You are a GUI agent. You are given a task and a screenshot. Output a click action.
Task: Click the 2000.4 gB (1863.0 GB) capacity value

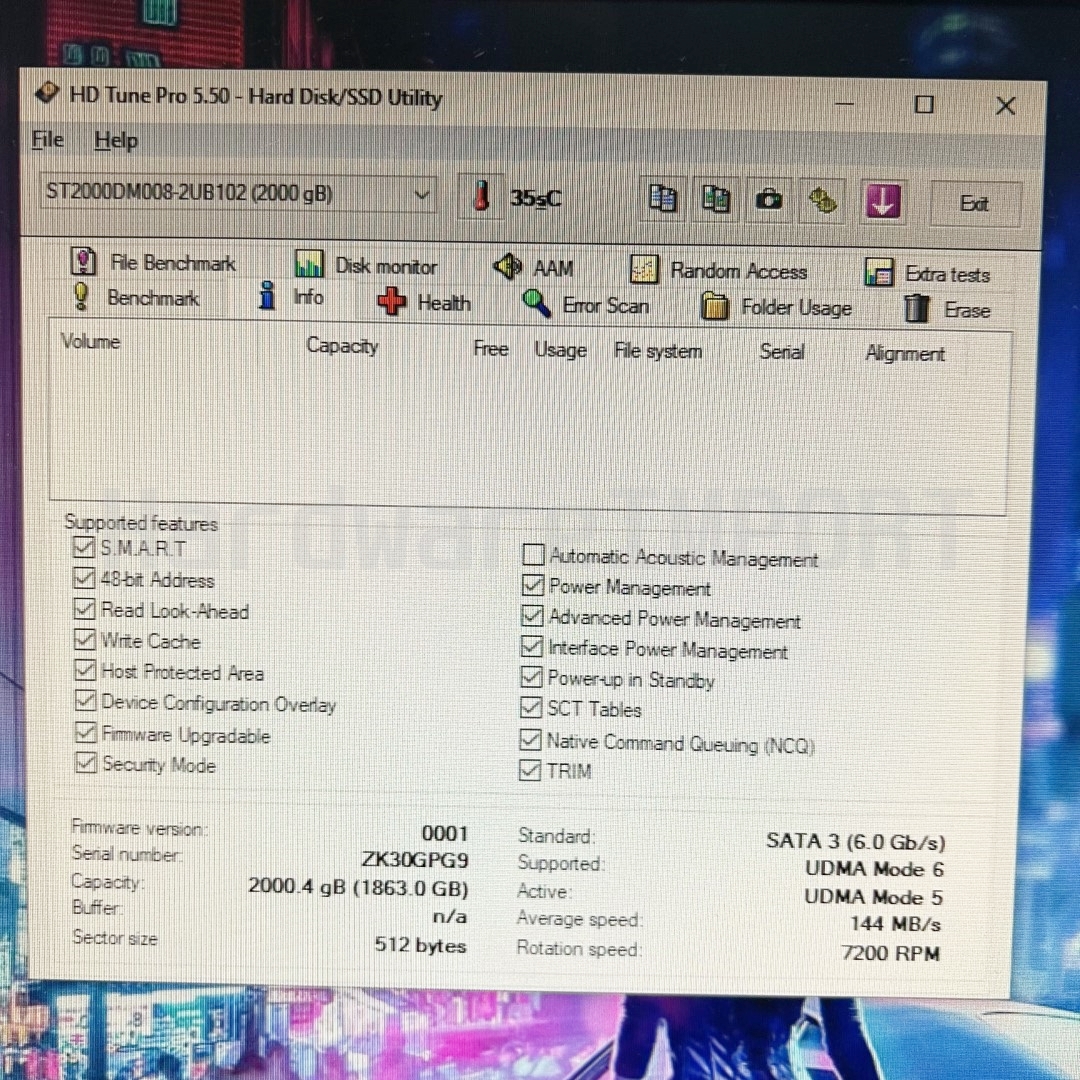358,886
